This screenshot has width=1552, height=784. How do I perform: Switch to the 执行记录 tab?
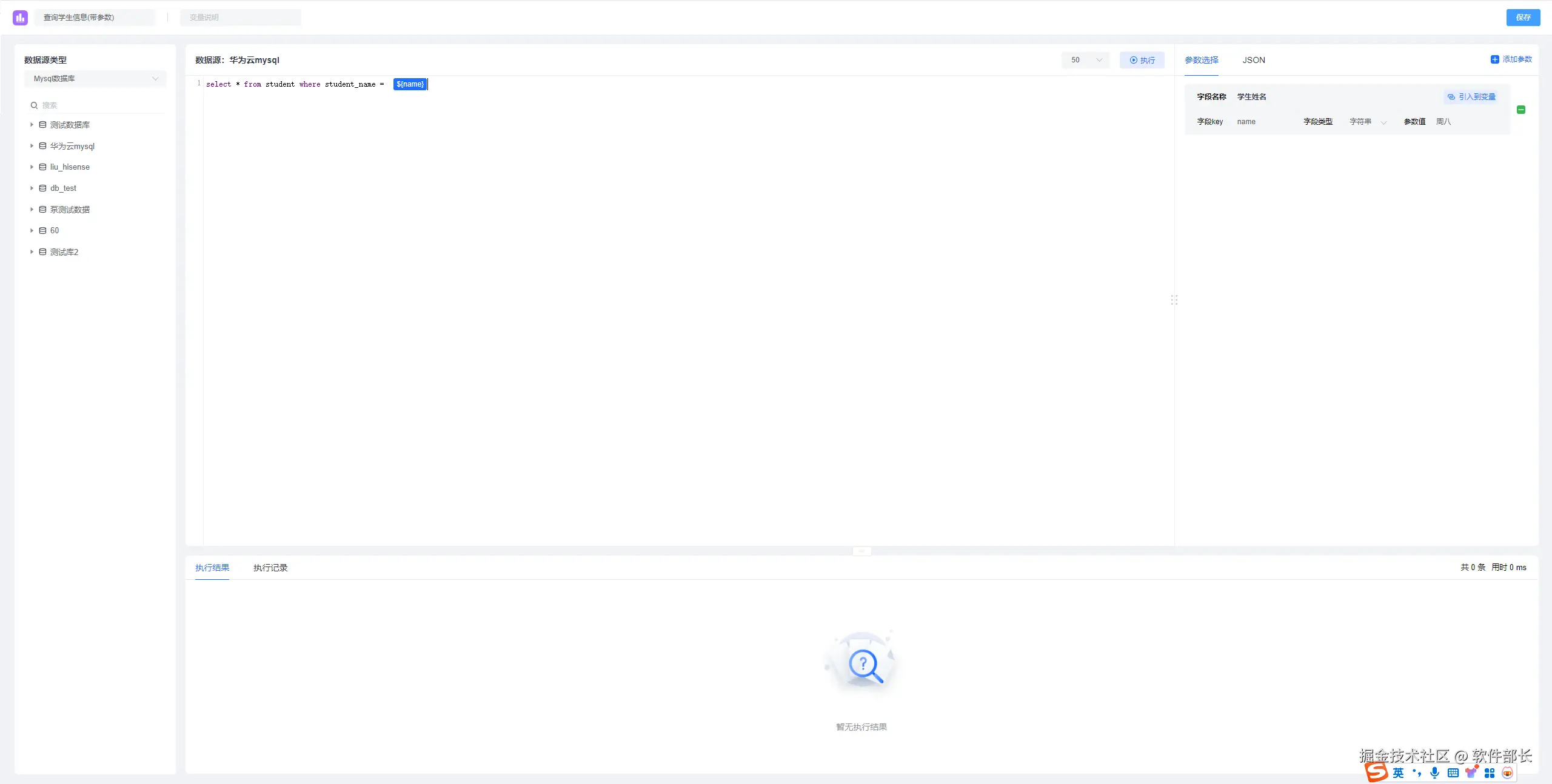click(270, 568)
